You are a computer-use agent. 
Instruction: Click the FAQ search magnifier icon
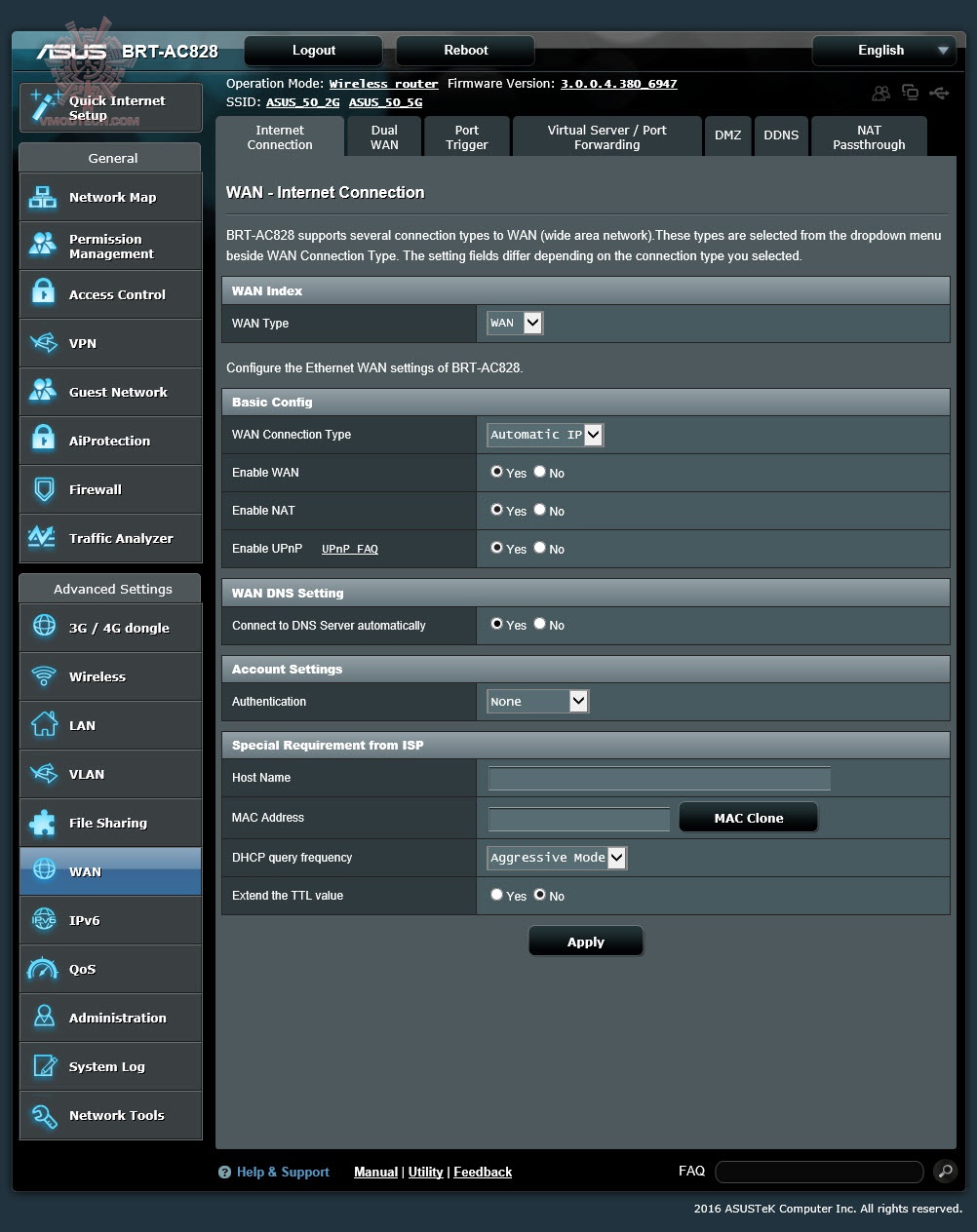point(944,1171)
